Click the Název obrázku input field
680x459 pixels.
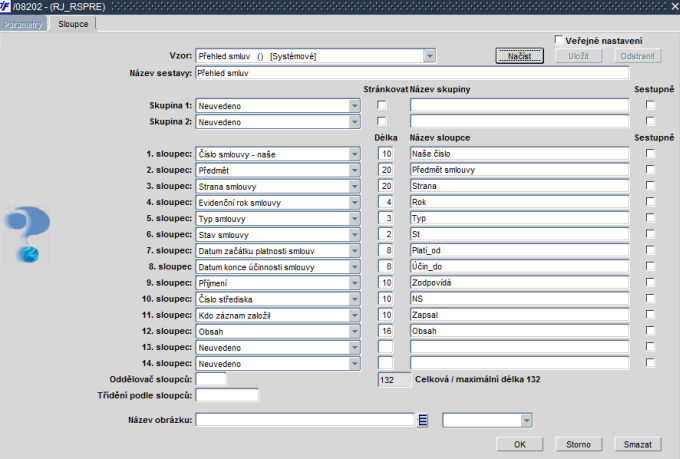click(305, 420)
